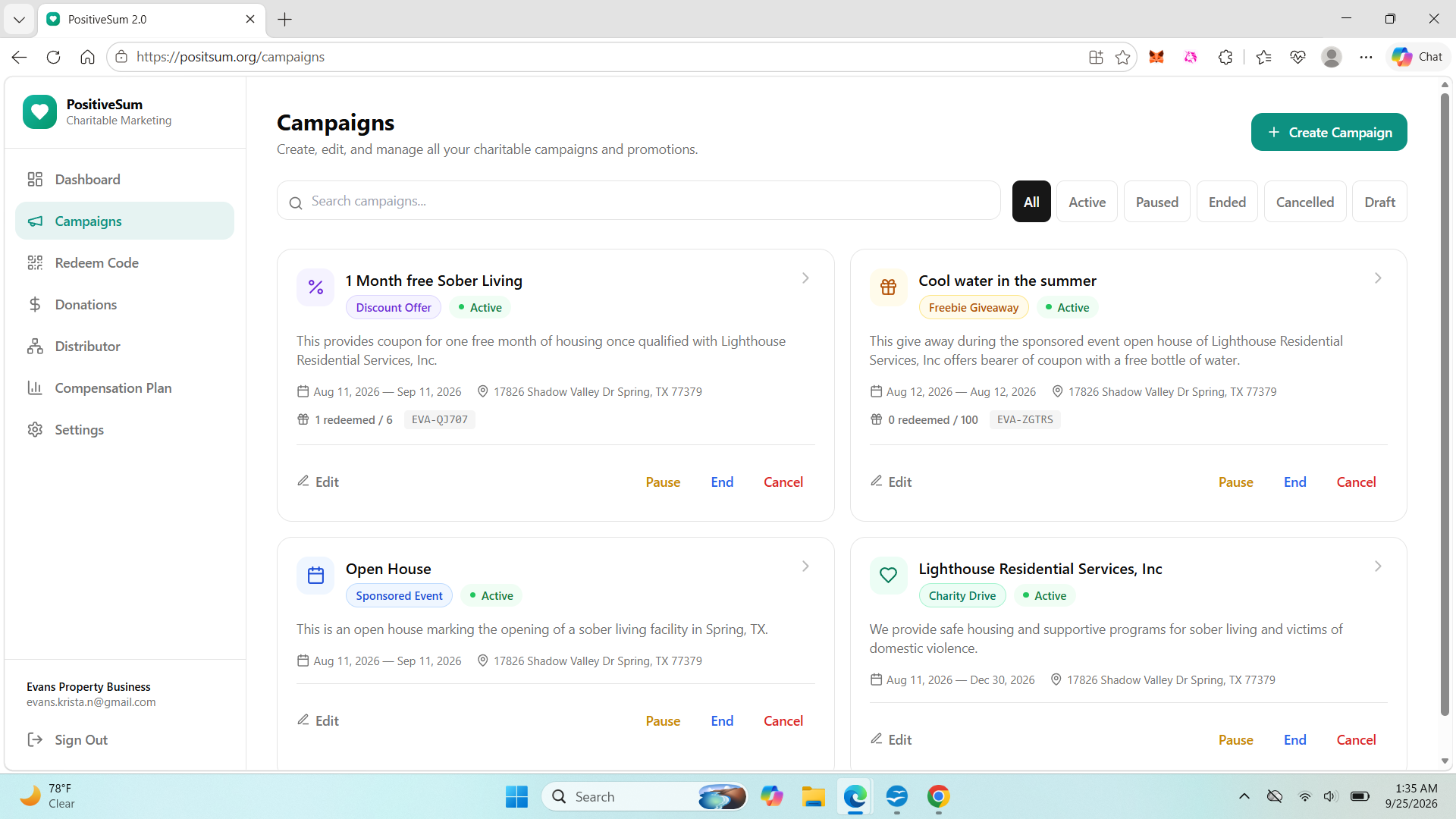
Task: Open File Explorer from the taskbar
Action: click(813, 797)
